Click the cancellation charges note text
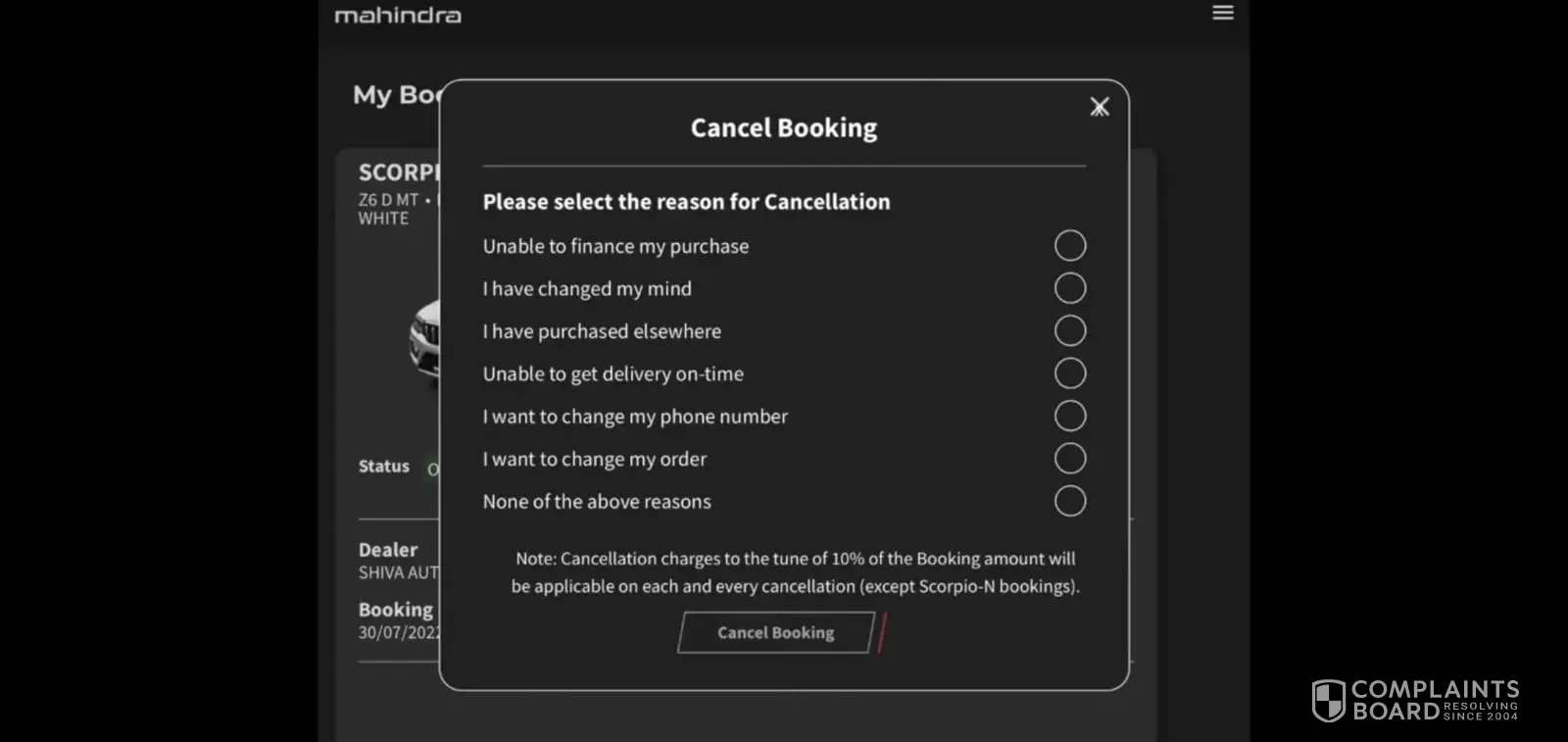The width and height of the screenshot is (1568, 742). coord(795,572)
